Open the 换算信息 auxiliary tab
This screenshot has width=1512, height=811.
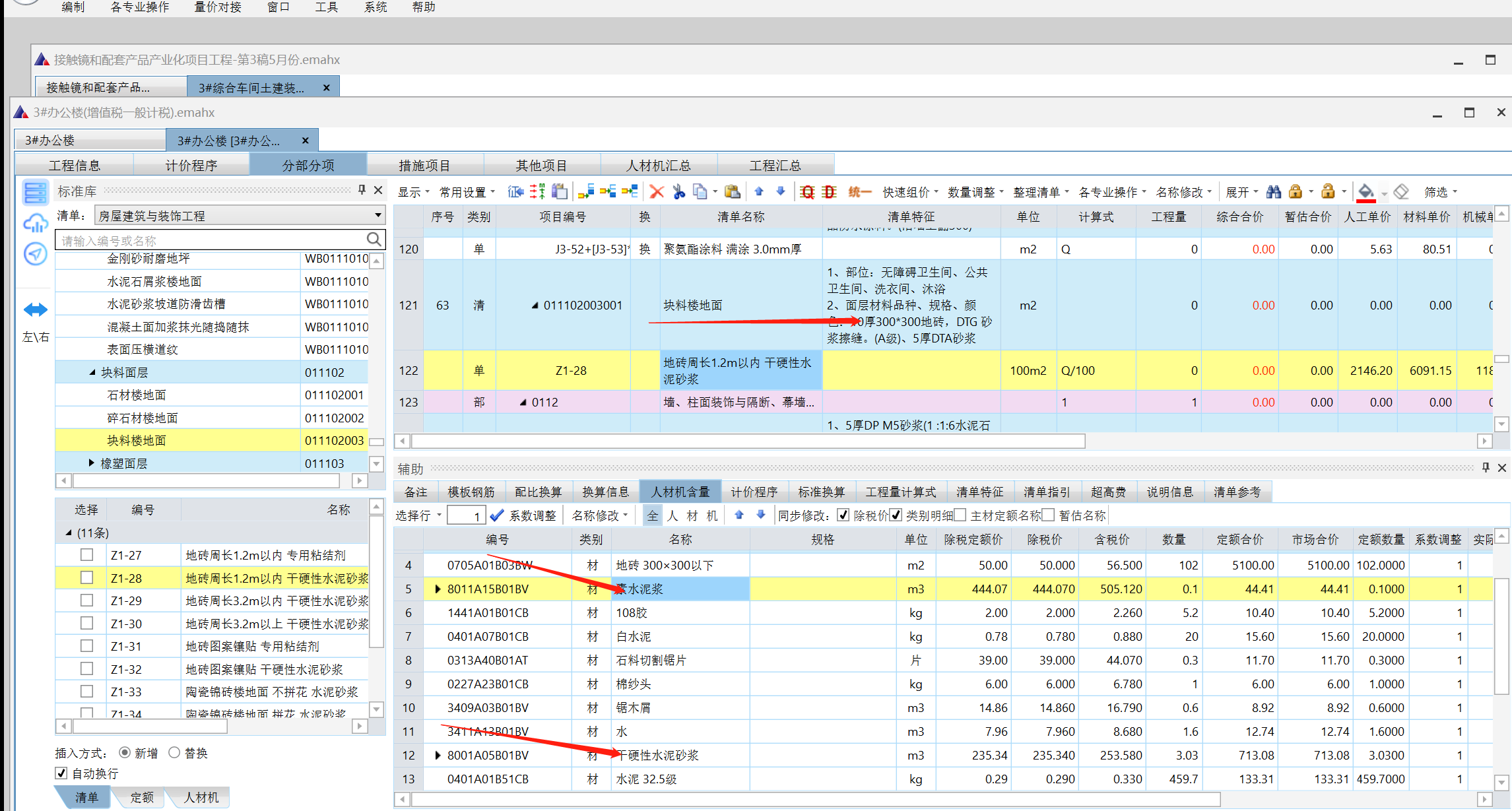tap(605, 492)
